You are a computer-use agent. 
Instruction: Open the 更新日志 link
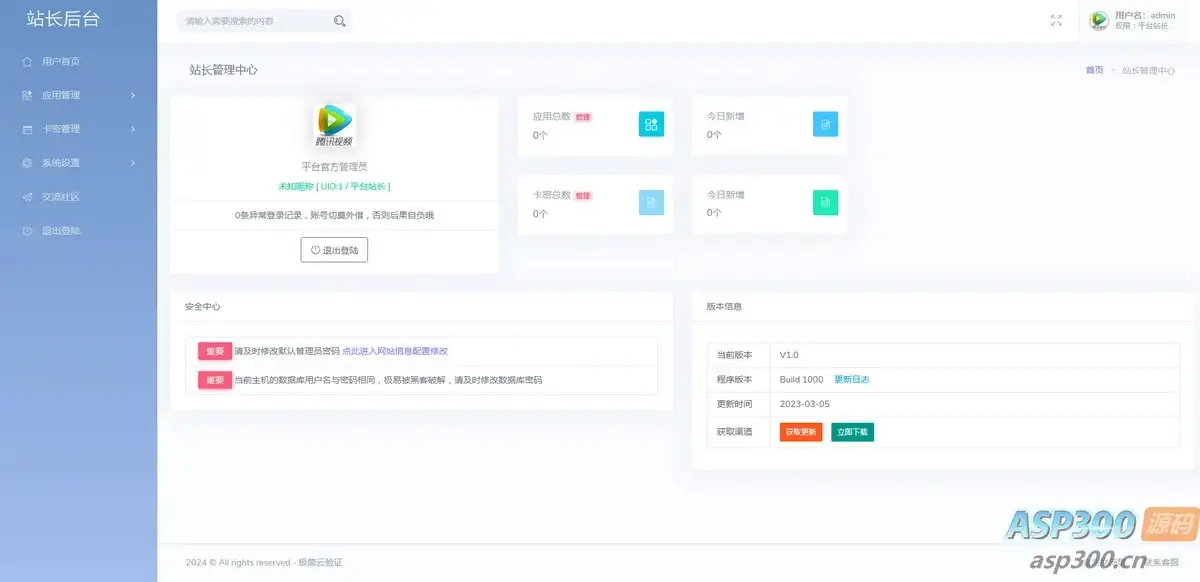point(852,380)
